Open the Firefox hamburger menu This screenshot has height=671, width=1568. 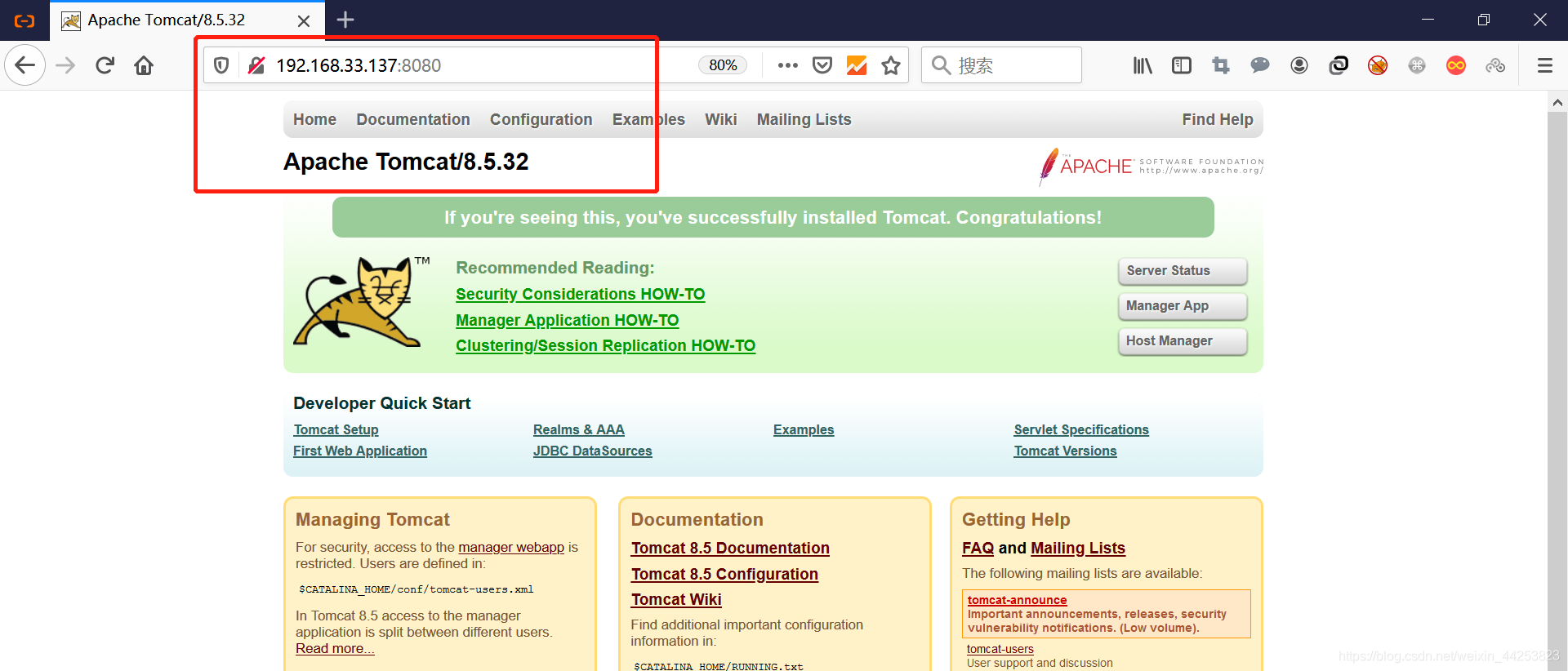tap(1545, 65)
